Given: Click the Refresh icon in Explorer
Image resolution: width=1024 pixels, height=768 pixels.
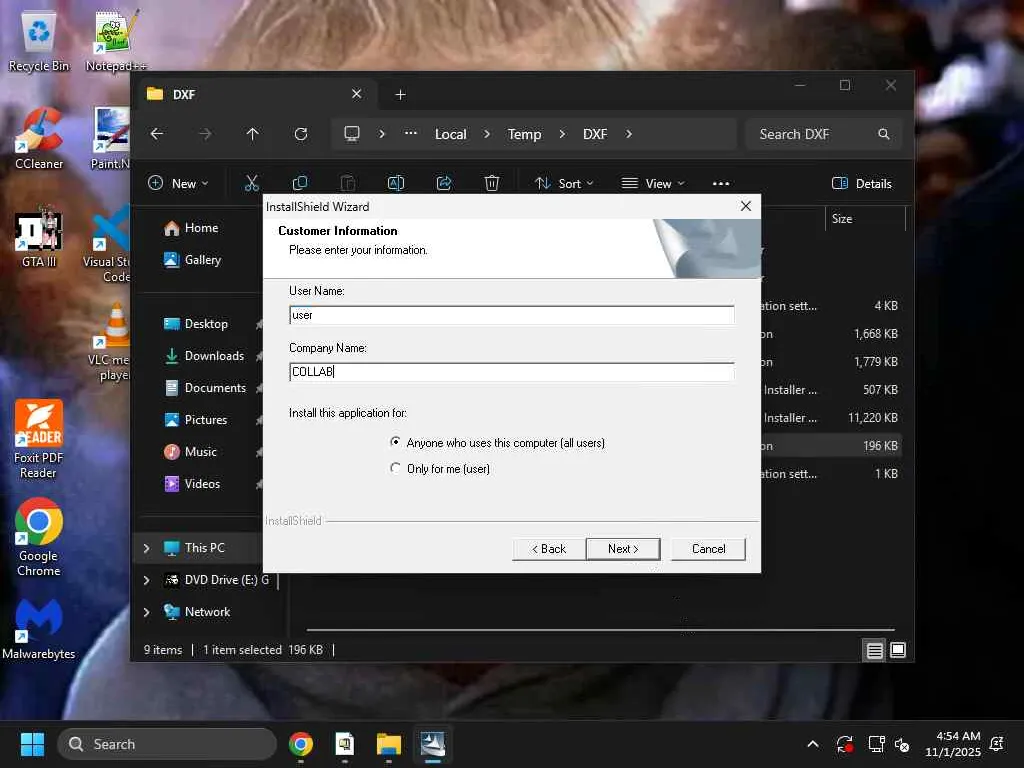Looking at the screenshot, I should 300,134.
